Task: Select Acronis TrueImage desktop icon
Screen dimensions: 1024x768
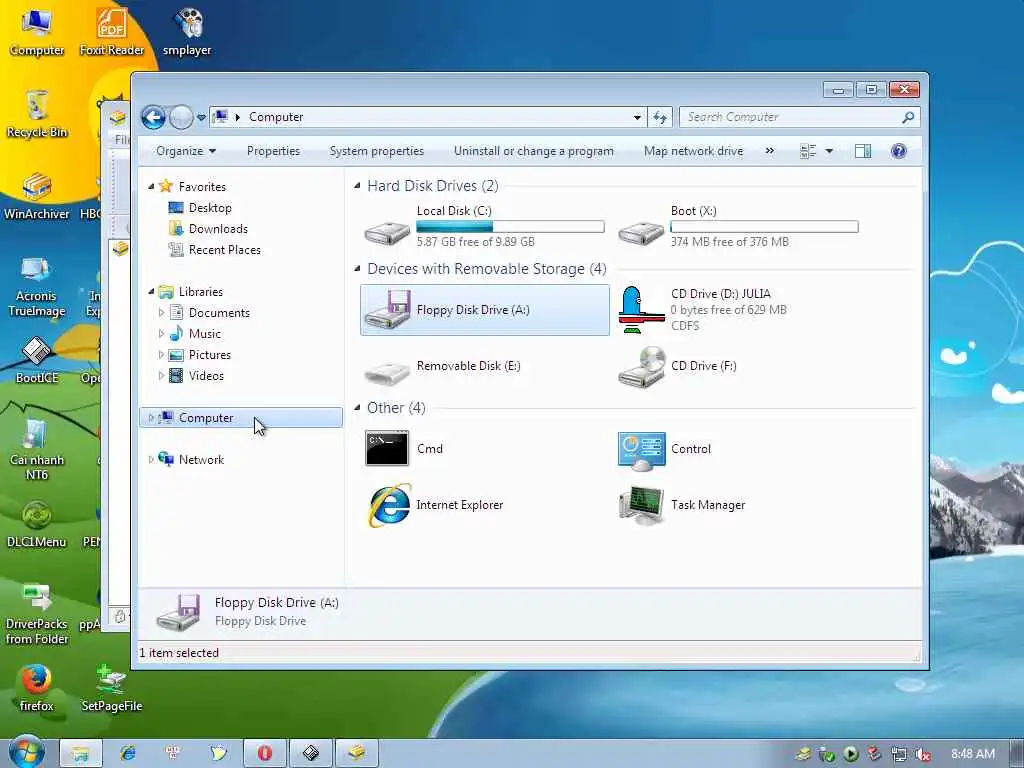Action: coord(36,285)
